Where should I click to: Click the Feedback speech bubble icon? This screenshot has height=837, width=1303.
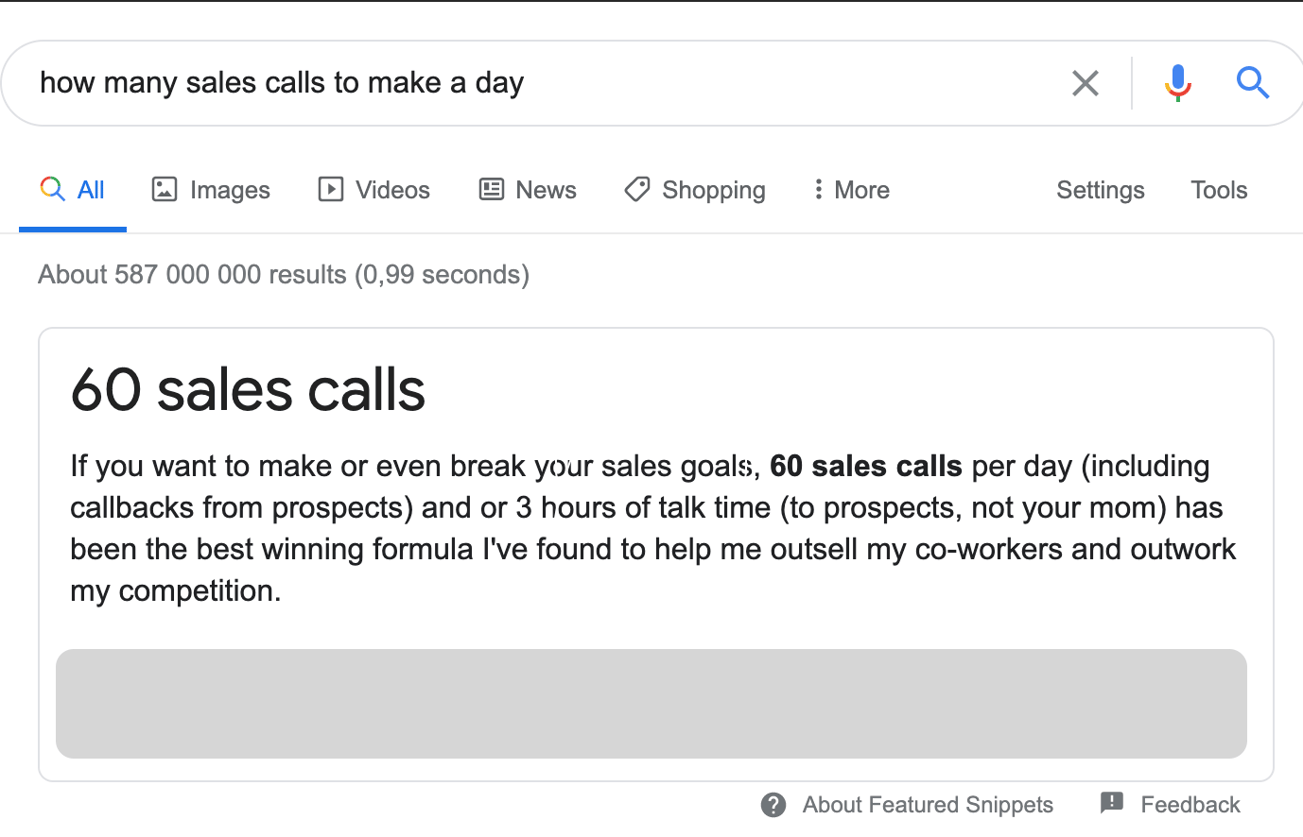[1110, 804]
